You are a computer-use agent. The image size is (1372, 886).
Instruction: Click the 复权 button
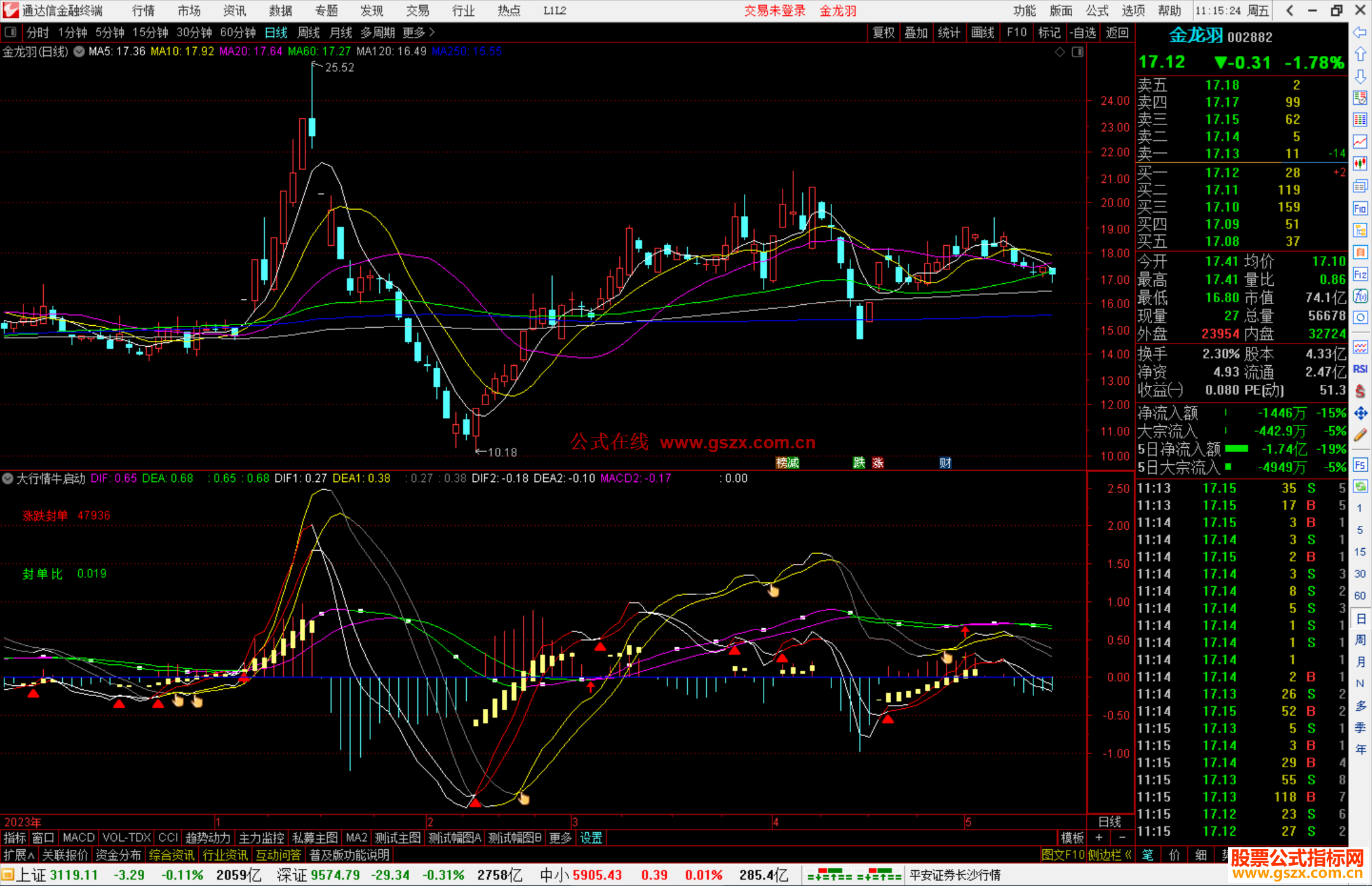pyautogui.click(x=883, y=32)
